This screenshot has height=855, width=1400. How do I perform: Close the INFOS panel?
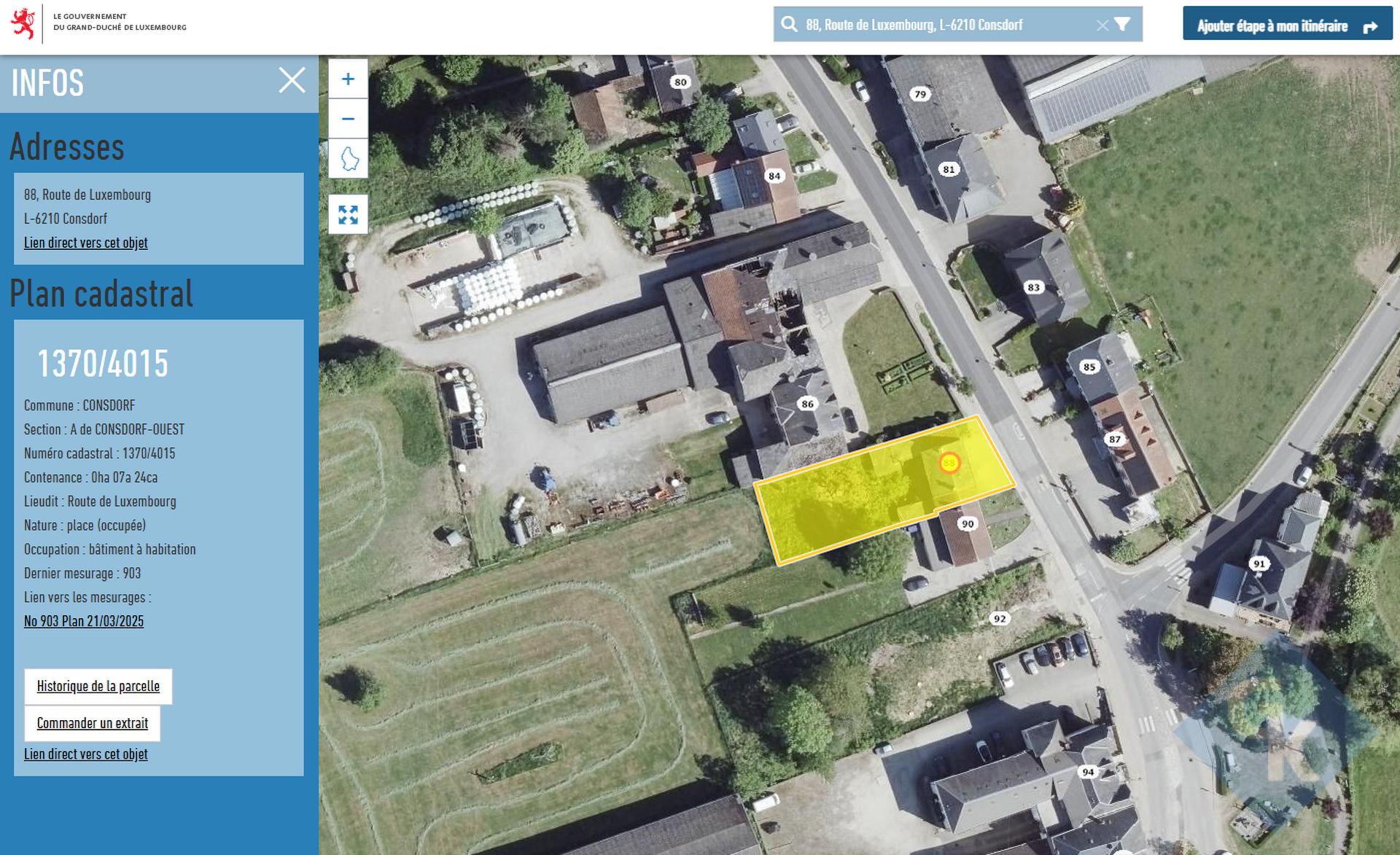(x=292, y=80)
